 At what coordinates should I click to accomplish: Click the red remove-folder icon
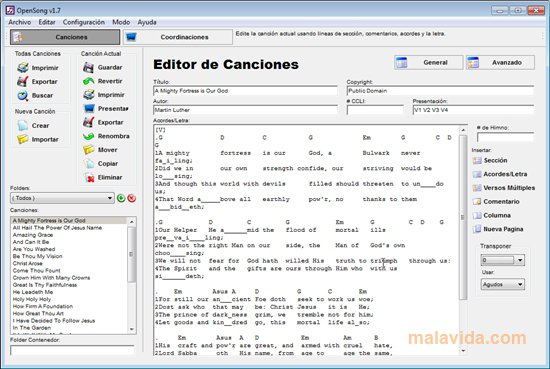[x=132, y=198]
